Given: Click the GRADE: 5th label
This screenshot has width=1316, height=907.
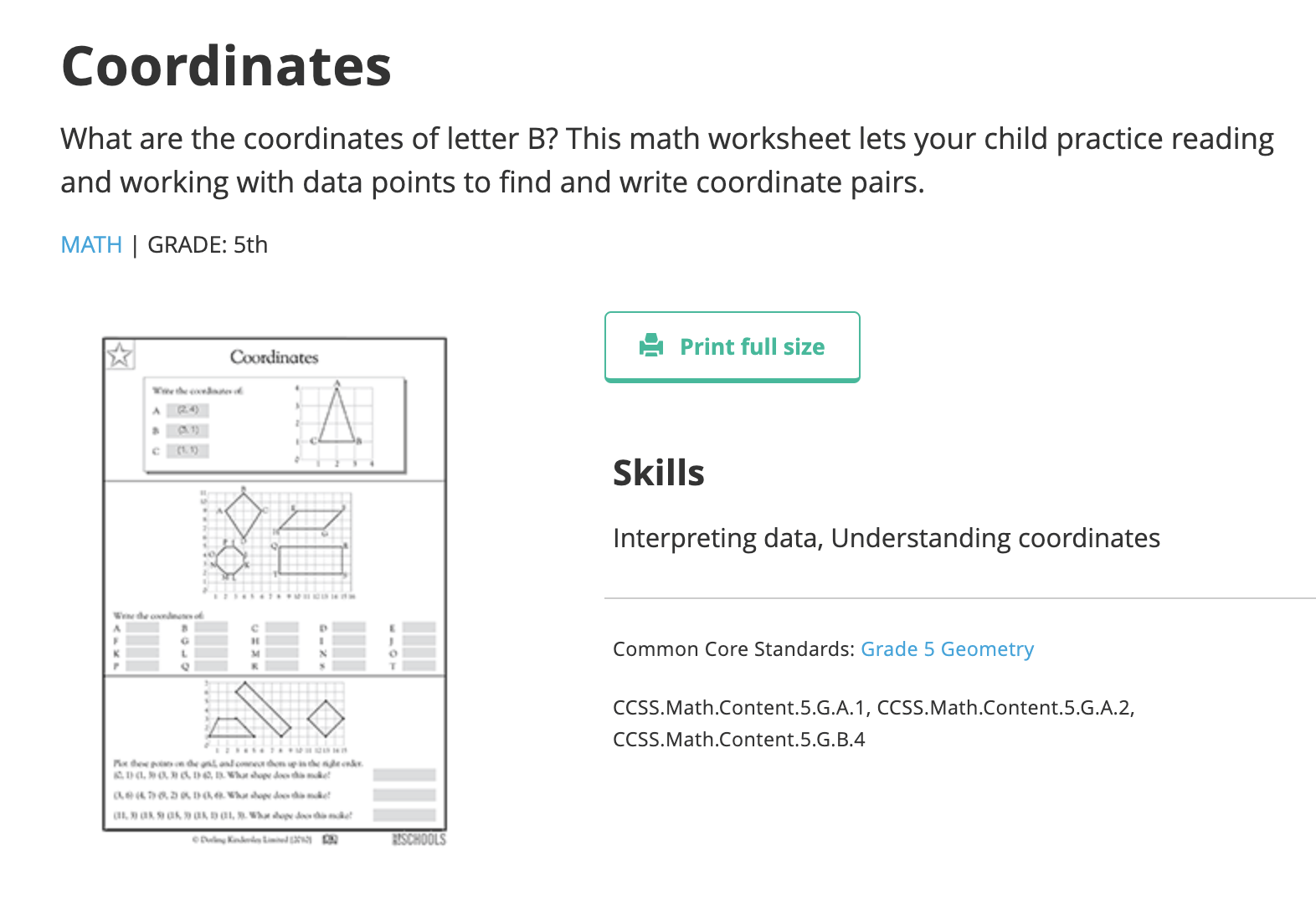Looking at the screenshot, I should tap(208, 244).
